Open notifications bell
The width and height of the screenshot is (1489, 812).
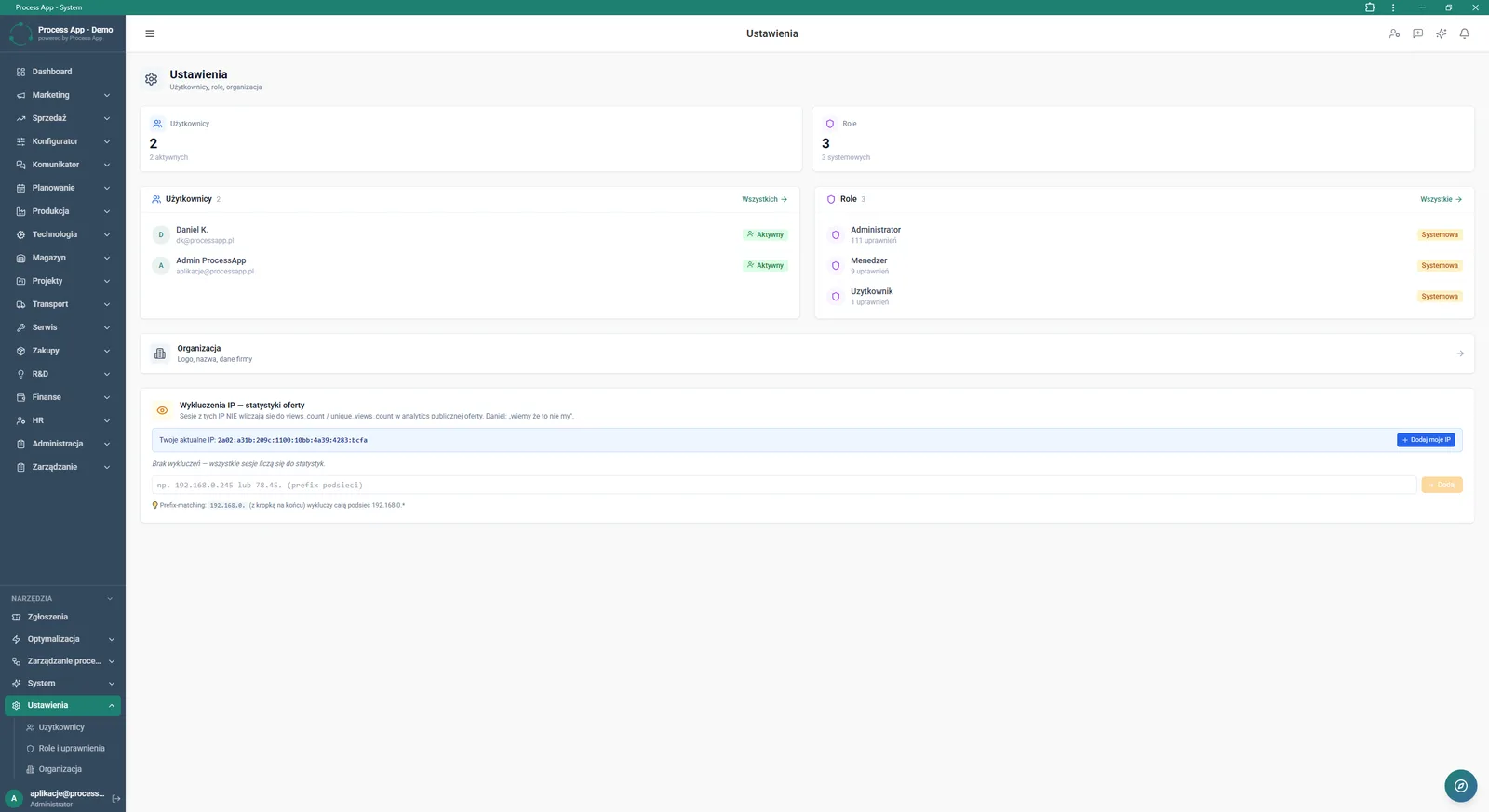pyautogui.click(x=1464, y=33)
